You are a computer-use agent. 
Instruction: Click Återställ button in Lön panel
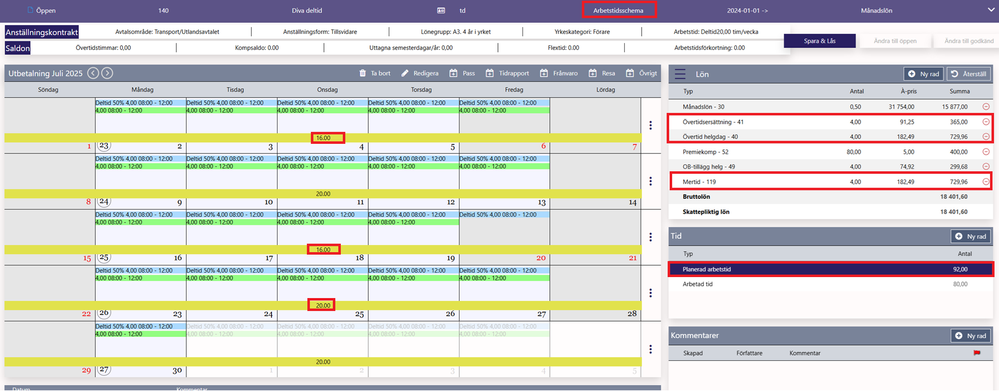tap(969, 74)
